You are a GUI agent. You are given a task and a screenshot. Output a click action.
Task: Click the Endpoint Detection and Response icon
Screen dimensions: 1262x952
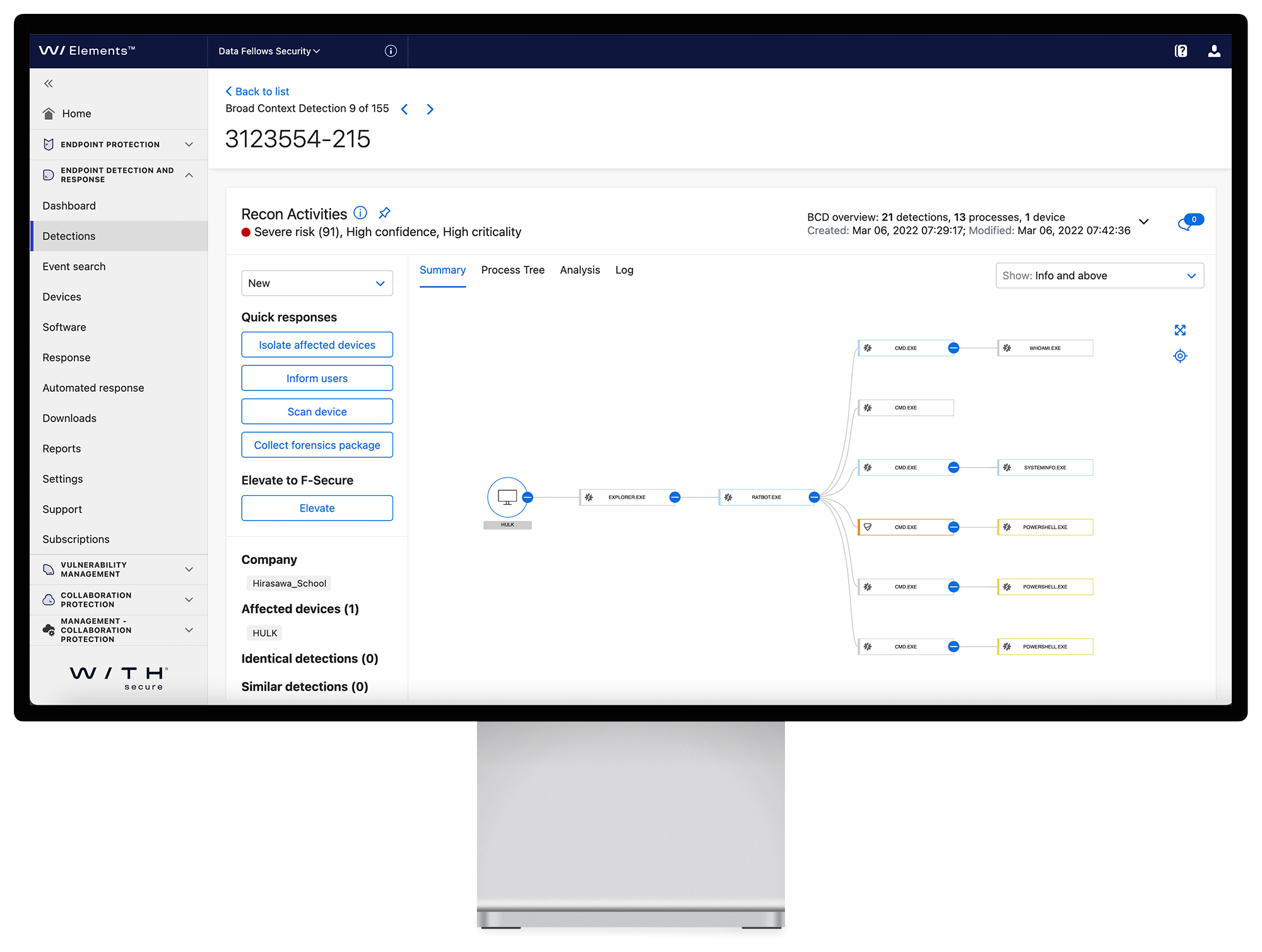click(x=49, y=175)
